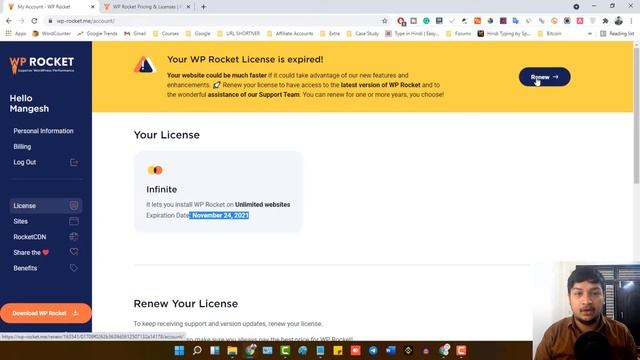640x360 pixels.
Task: Open Telegram from the taskbar
Action: (373, 351)
